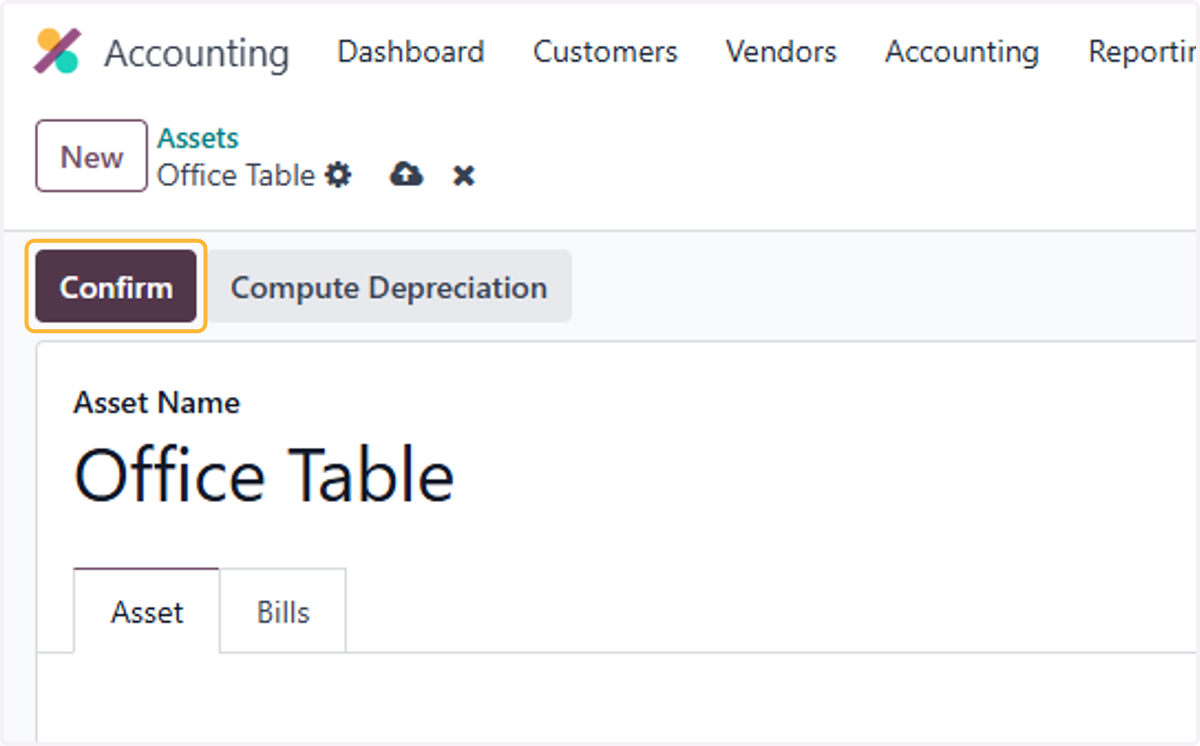Expand the Customers menu

[x=605, y=52]
